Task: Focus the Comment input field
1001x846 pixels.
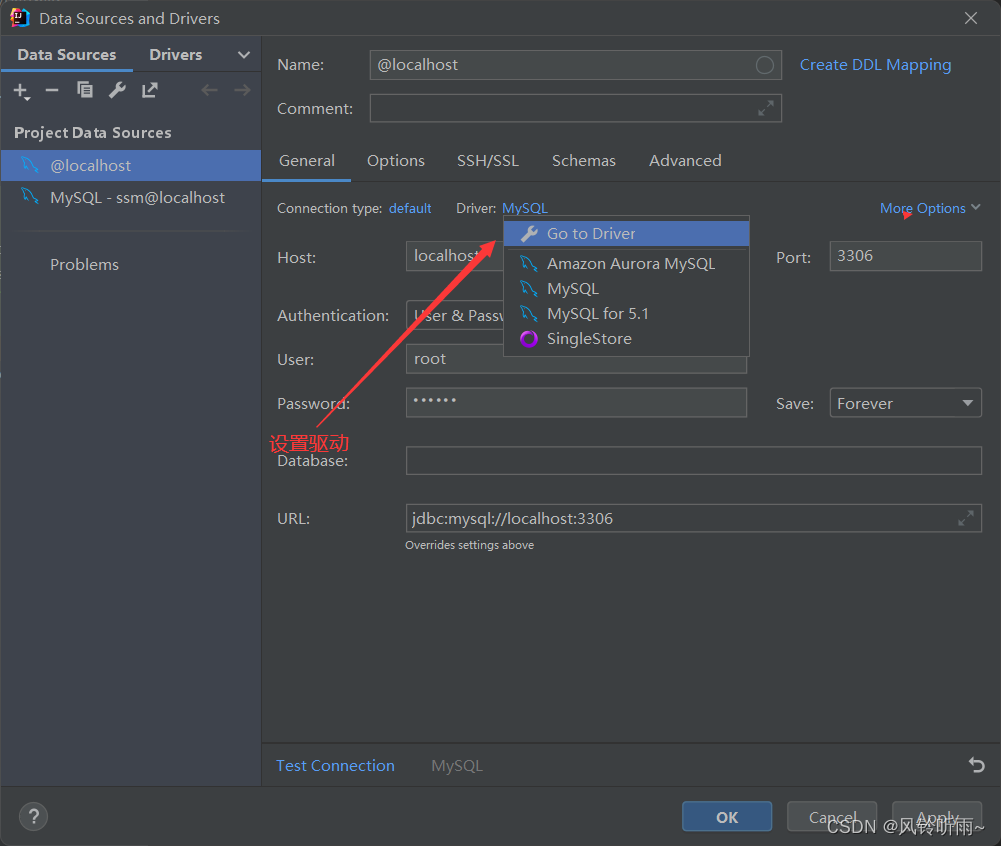Action: (x=575, y=108)
